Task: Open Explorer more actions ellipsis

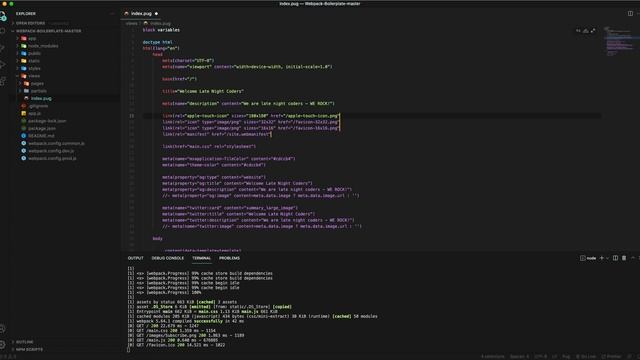Action: tap(112, 13)
